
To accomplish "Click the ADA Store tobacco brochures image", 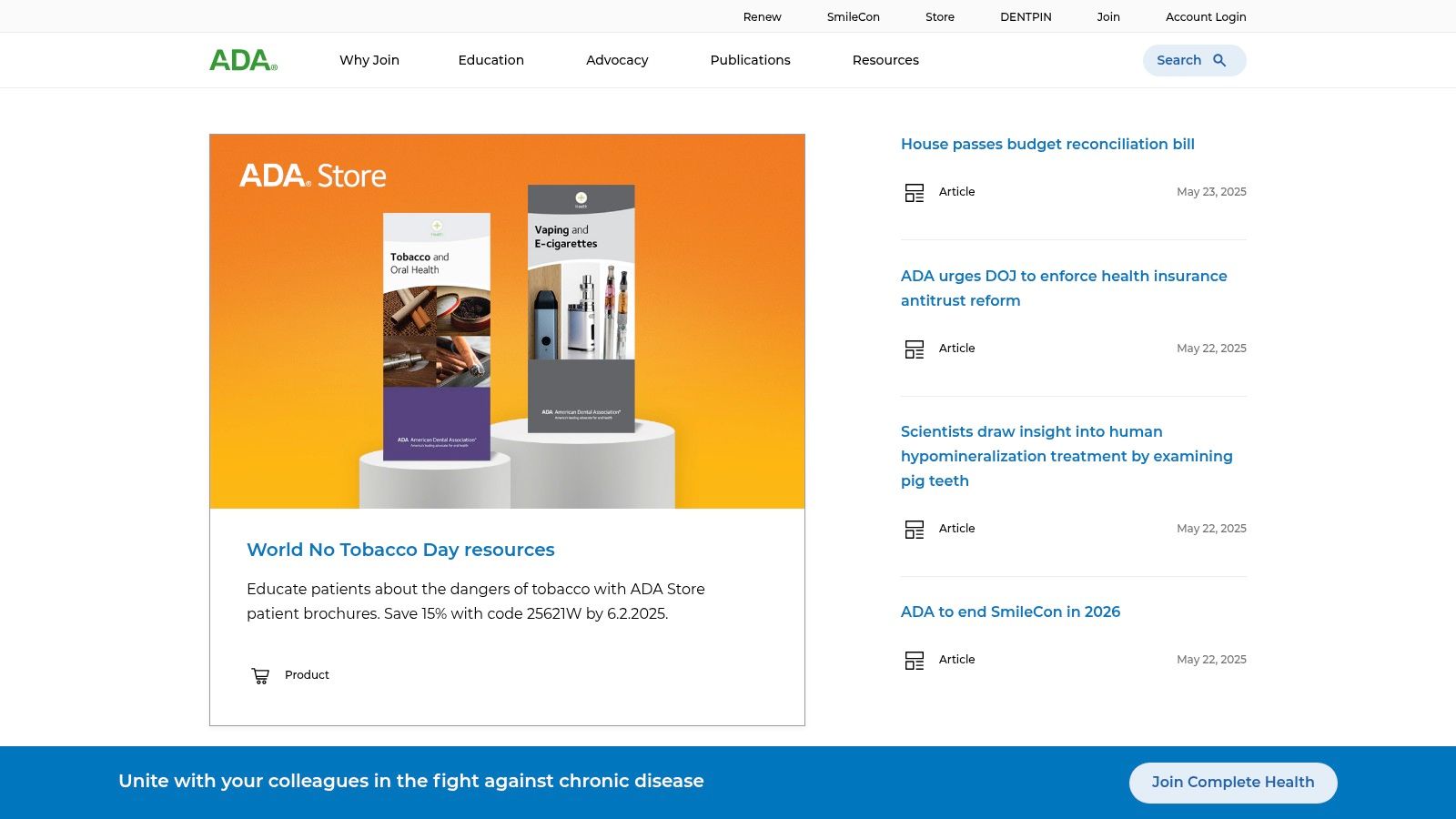I will click(507, 321).
